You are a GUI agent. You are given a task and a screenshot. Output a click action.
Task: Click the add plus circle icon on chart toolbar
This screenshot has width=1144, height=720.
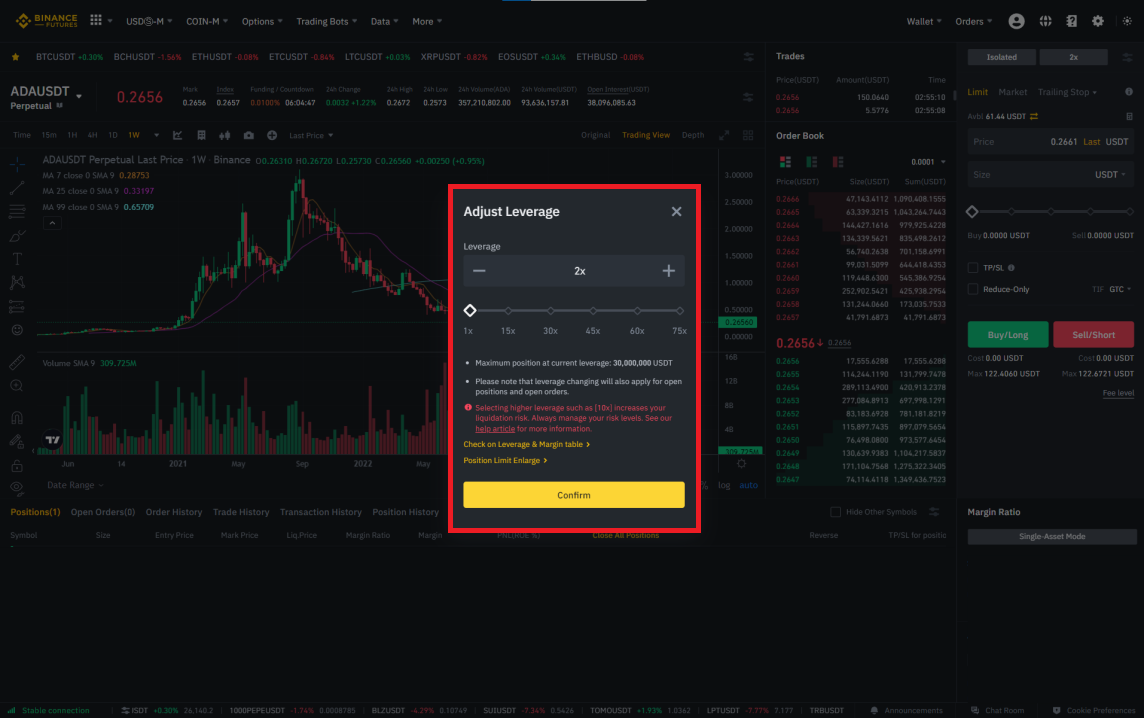[272, 135]
